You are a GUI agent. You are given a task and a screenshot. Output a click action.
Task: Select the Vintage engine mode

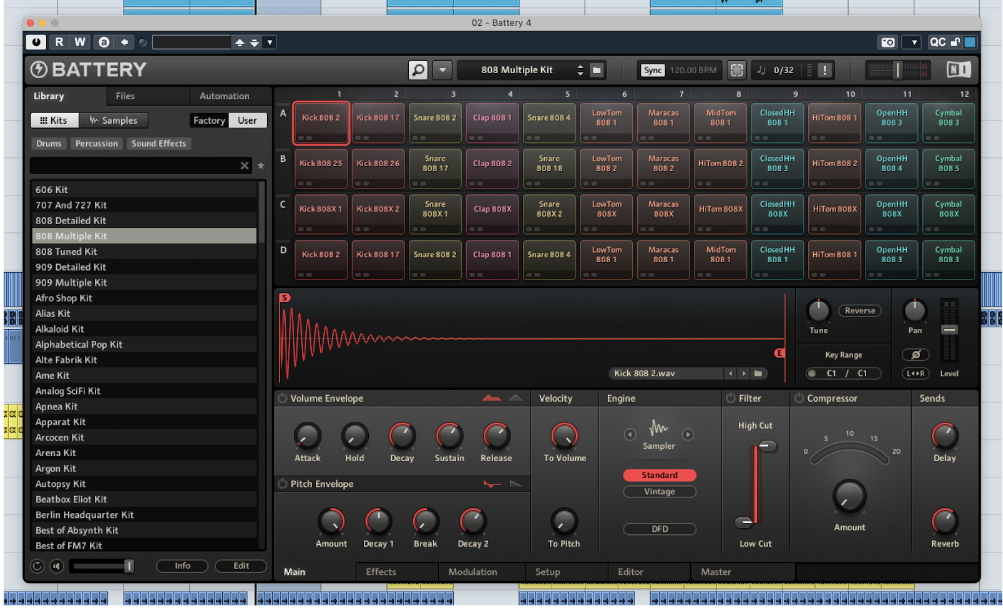659,492
